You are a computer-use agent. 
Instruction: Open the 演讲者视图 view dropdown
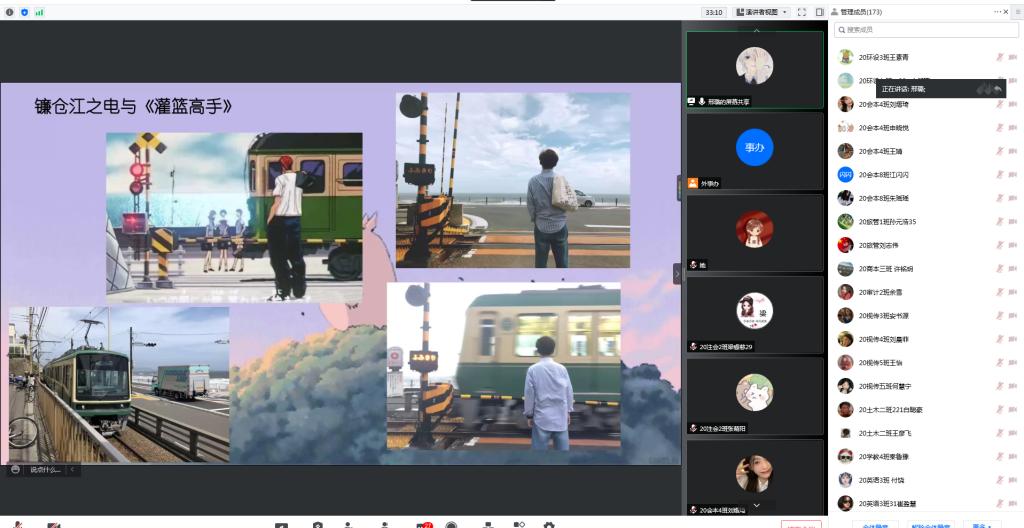(x=761, y=12)
